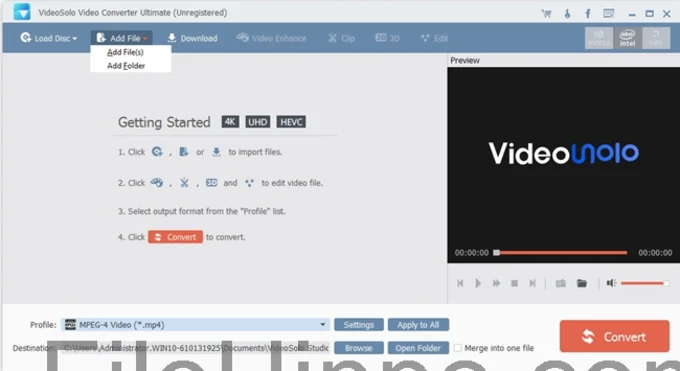Toggle Intel hardware acceleration
This screenshot has height=371, width=680.
(627, 38)
